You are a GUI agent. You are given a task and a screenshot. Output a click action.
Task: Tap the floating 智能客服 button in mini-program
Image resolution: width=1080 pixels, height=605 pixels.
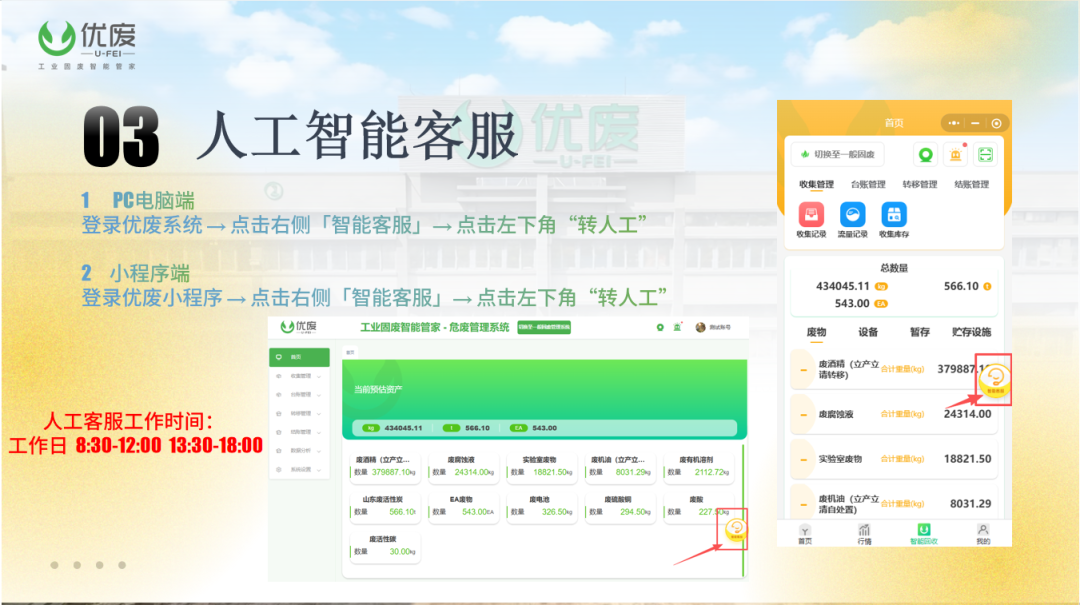tap(995, 380)
